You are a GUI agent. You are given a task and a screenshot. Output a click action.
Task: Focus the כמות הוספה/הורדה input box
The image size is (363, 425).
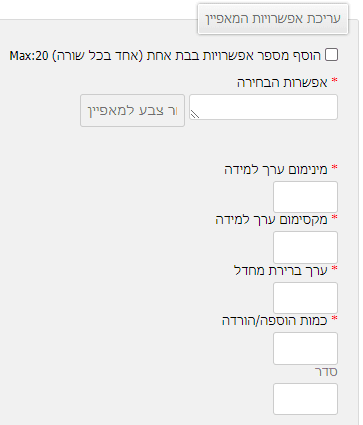point(305,348)
